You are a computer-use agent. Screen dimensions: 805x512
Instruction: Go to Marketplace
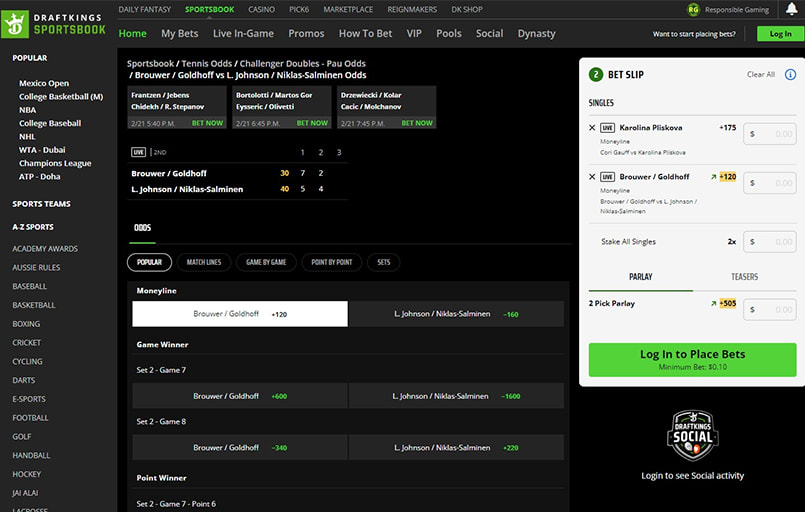[348, 9]
